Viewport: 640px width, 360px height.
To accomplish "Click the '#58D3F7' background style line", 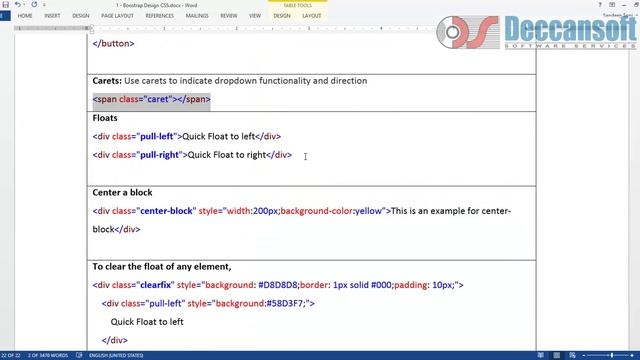I will 208,303.
